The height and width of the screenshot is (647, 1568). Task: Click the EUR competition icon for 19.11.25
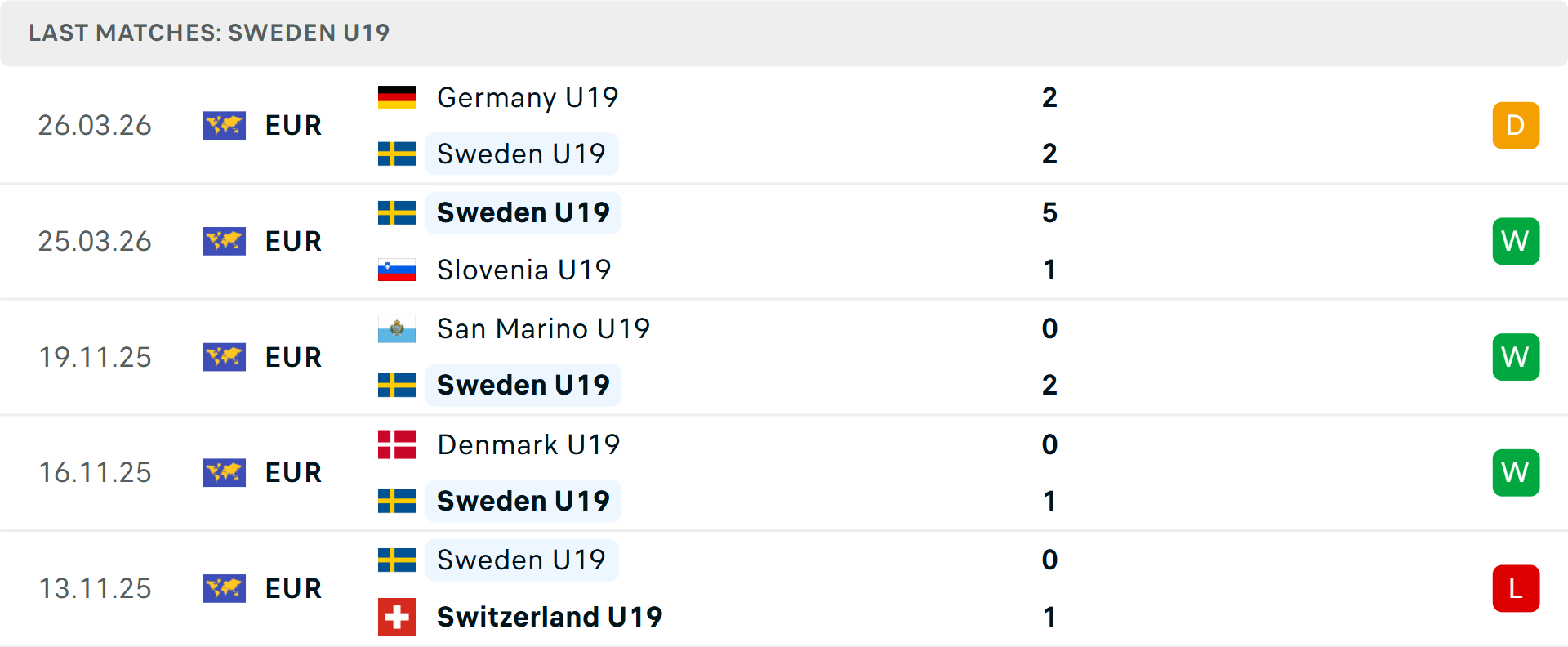225,357
